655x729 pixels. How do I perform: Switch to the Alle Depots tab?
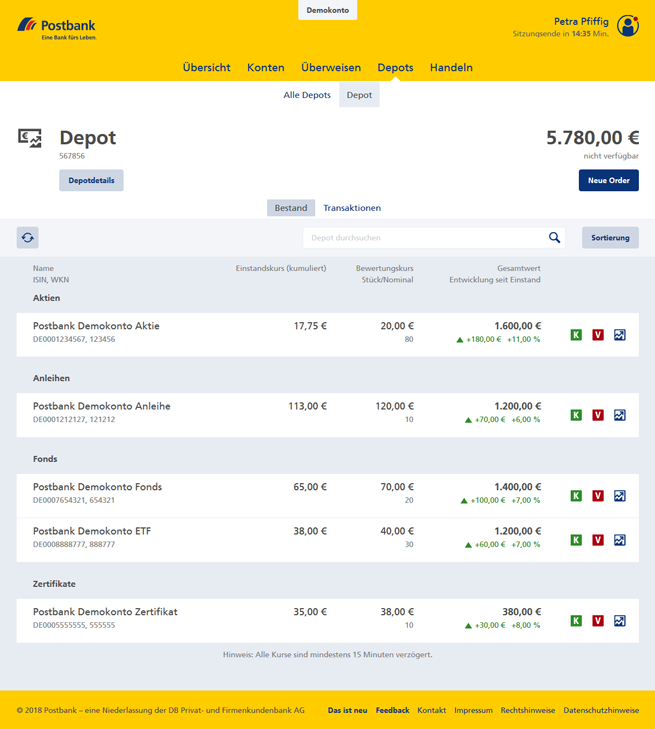[307, 95]
